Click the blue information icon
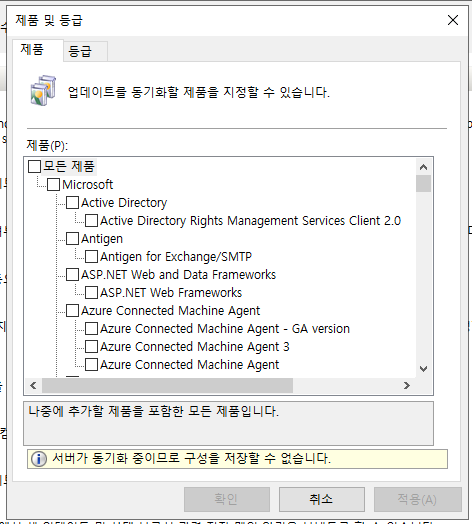 (39, 459)
